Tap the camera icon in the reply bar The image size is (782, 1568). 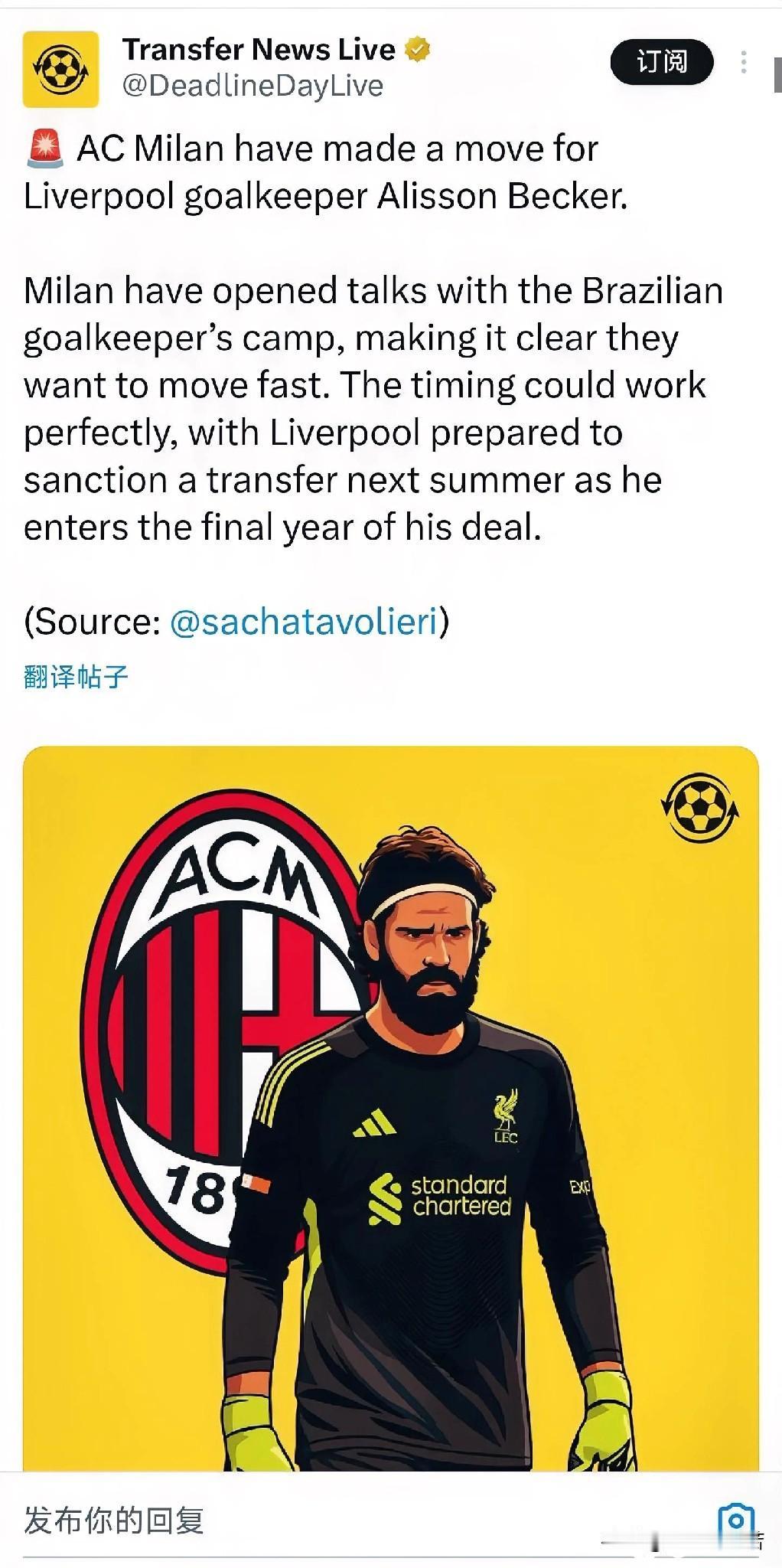(735, 1520)
